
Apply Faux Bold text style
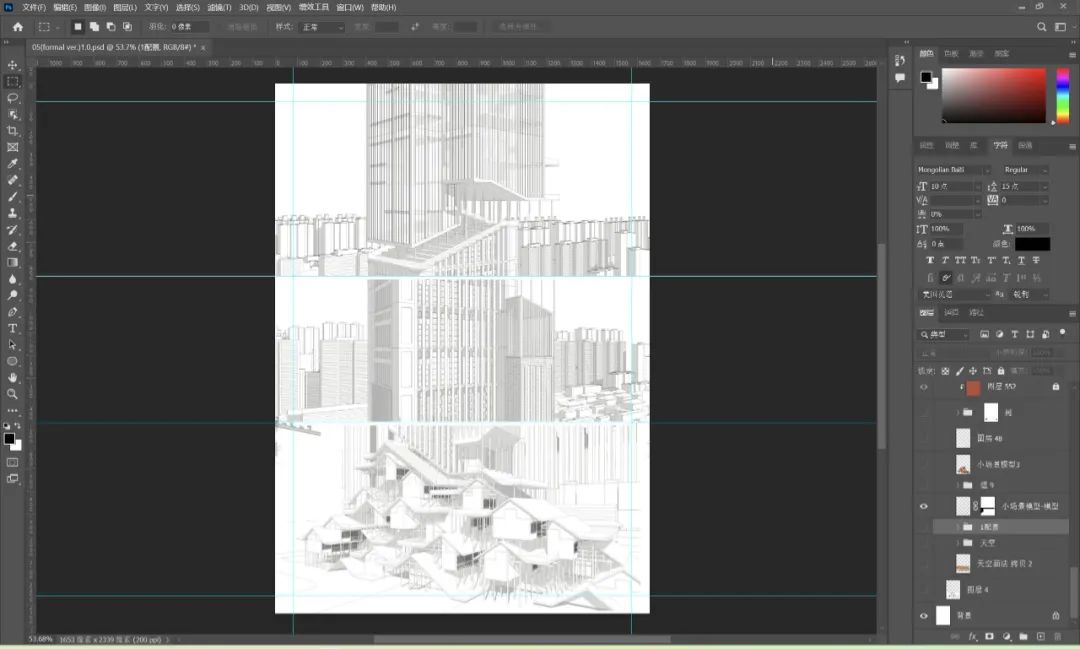930,260
